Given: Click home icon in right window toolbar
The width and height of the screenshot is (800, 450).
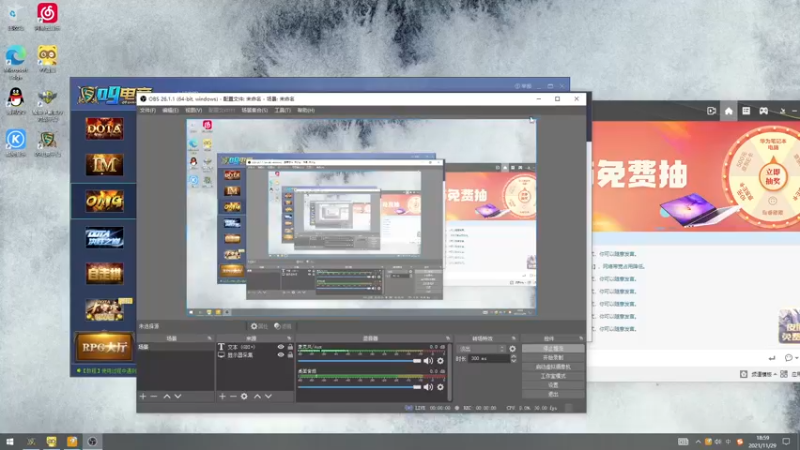Looking at the screenshot, I should [729, 111].
